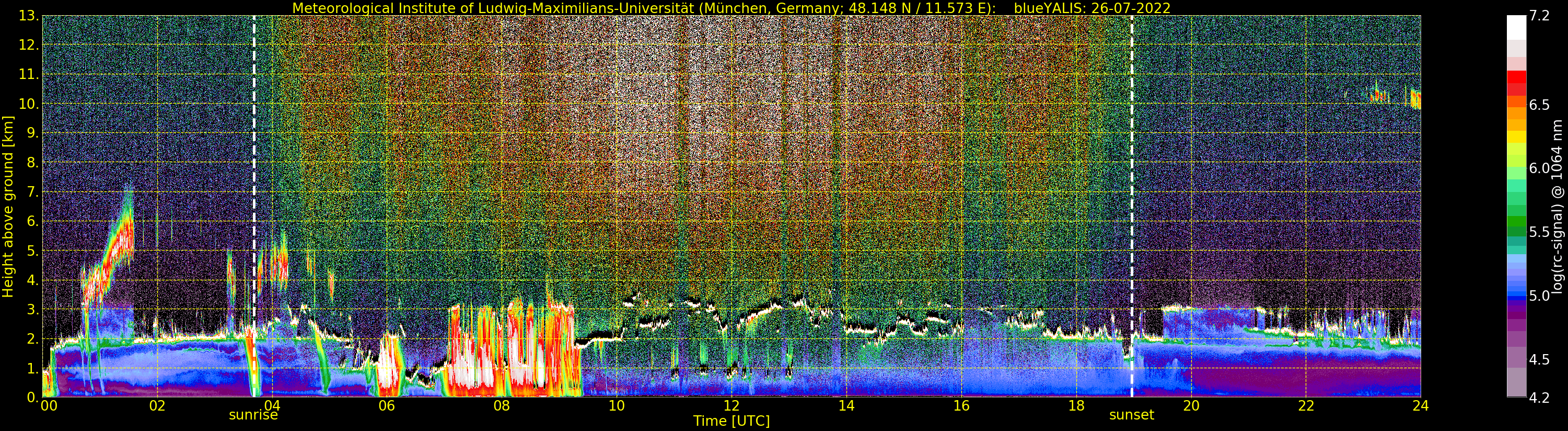Click the 'Meteorological Institute of Ludwig-Maximilians-Universität' title
The image size is (1568, 431).
[x=494, y=8]
